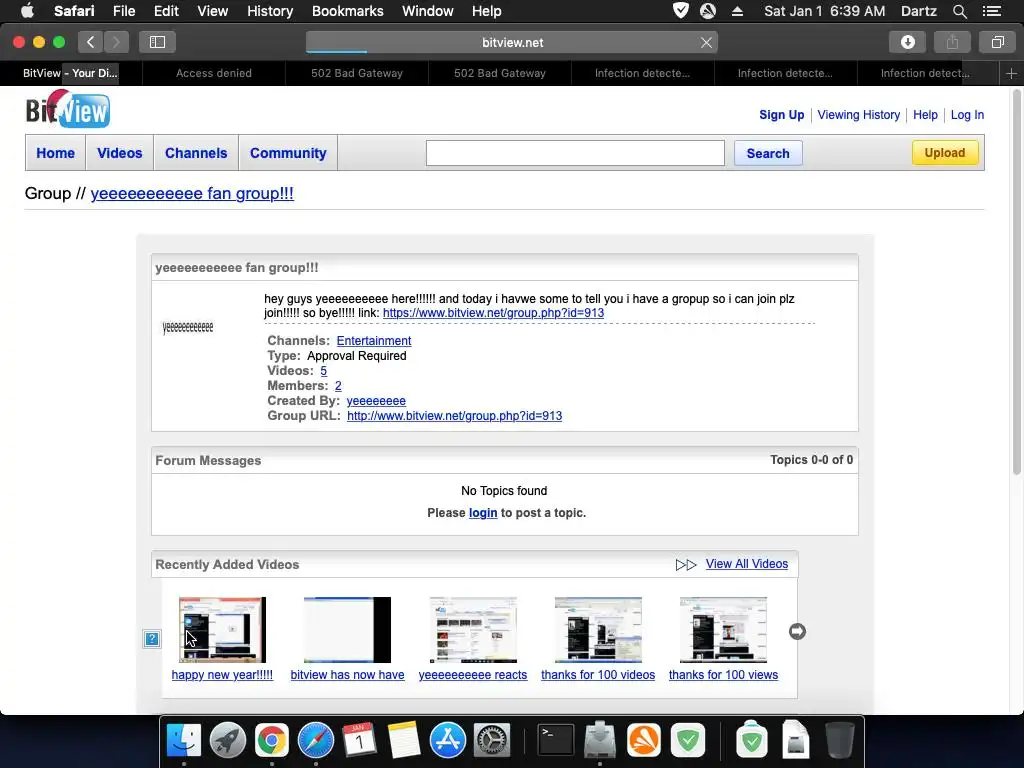Open the happy new year!!!!! video thumbnail

(222, 630)
